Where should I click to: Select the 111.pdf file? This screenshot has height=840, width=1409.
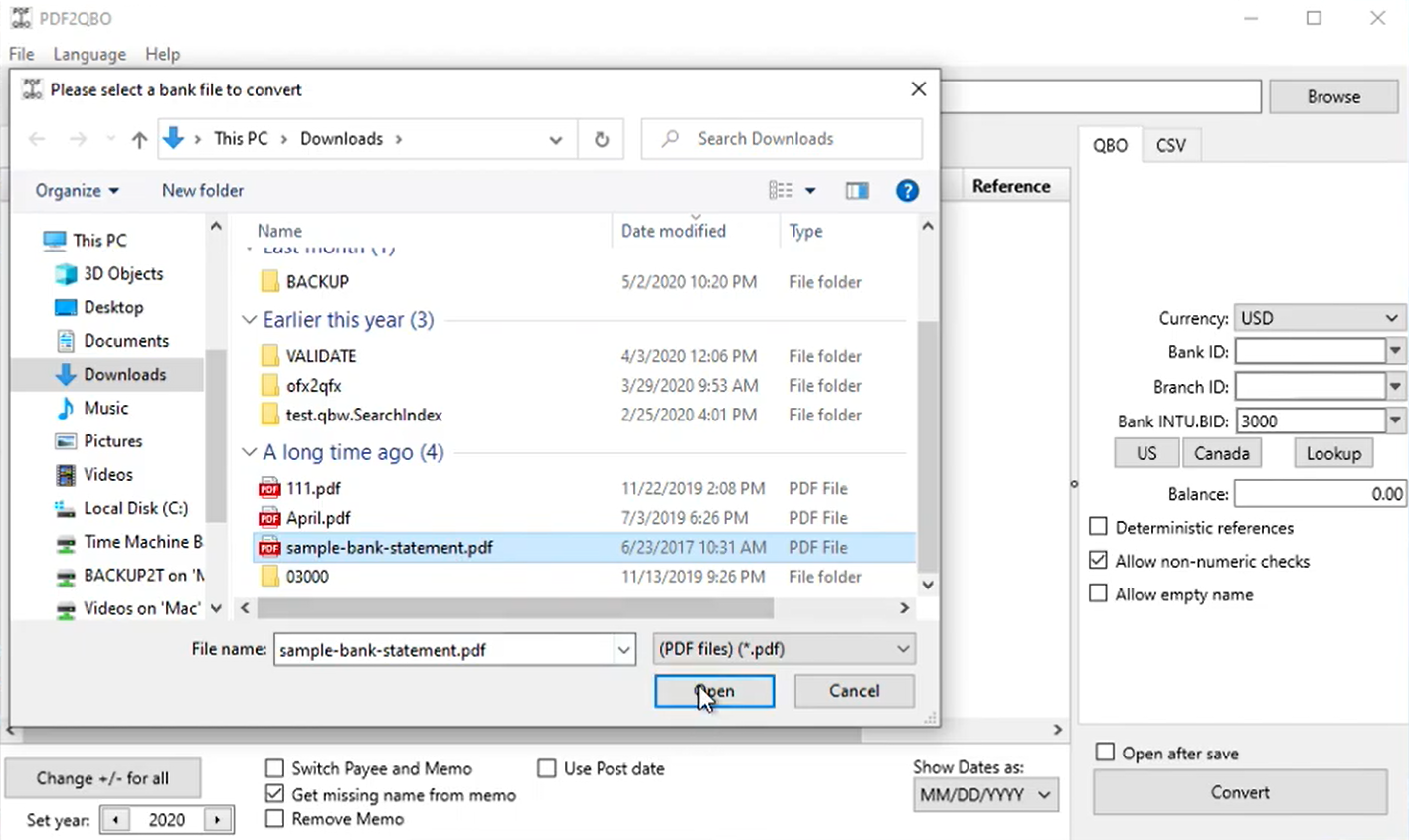[x=313, y=488]
